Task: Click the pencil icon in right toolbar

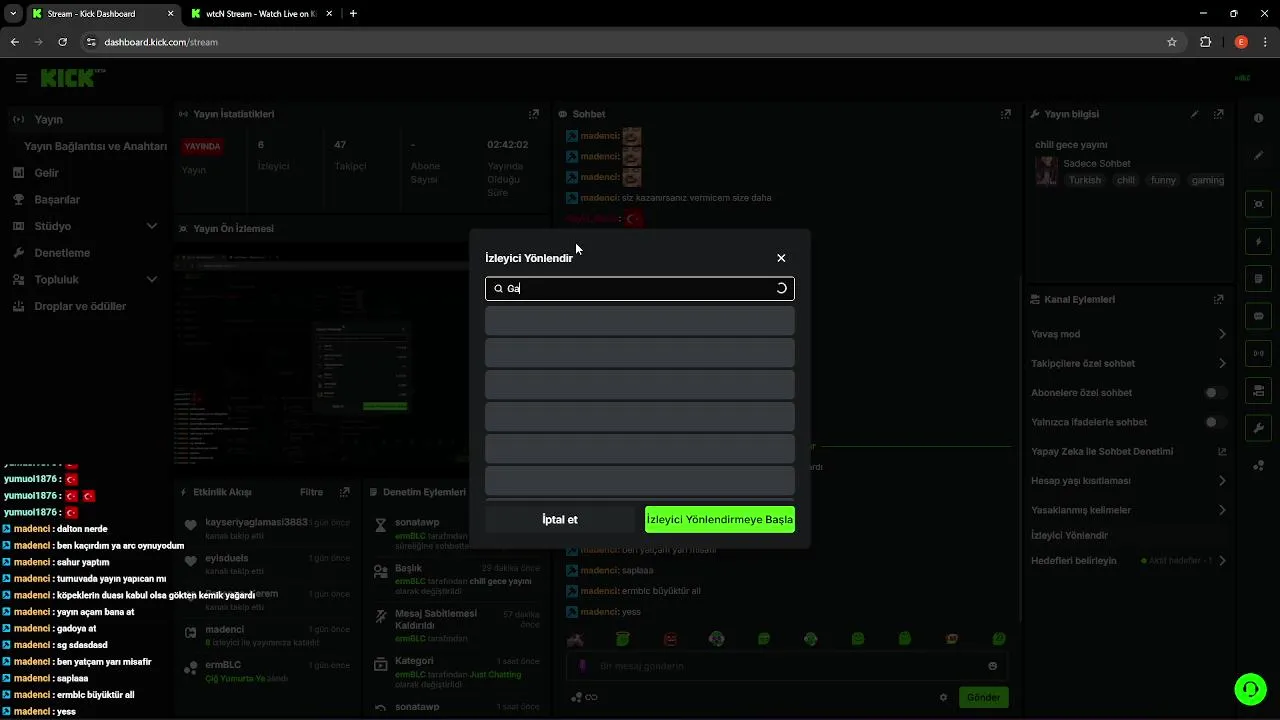Action: point(1258,155)
